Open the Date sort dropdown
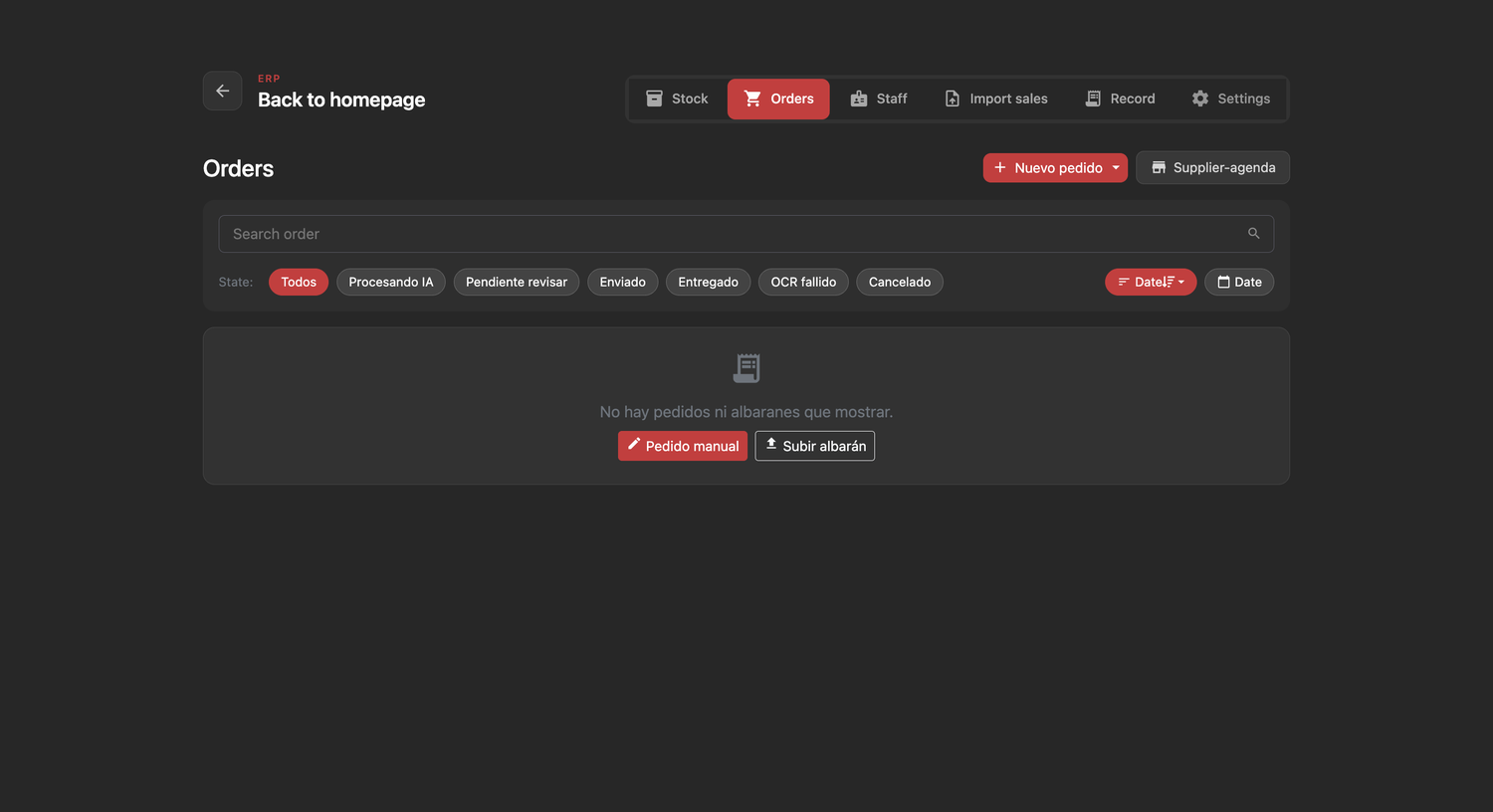 [x=1151, y=282]
